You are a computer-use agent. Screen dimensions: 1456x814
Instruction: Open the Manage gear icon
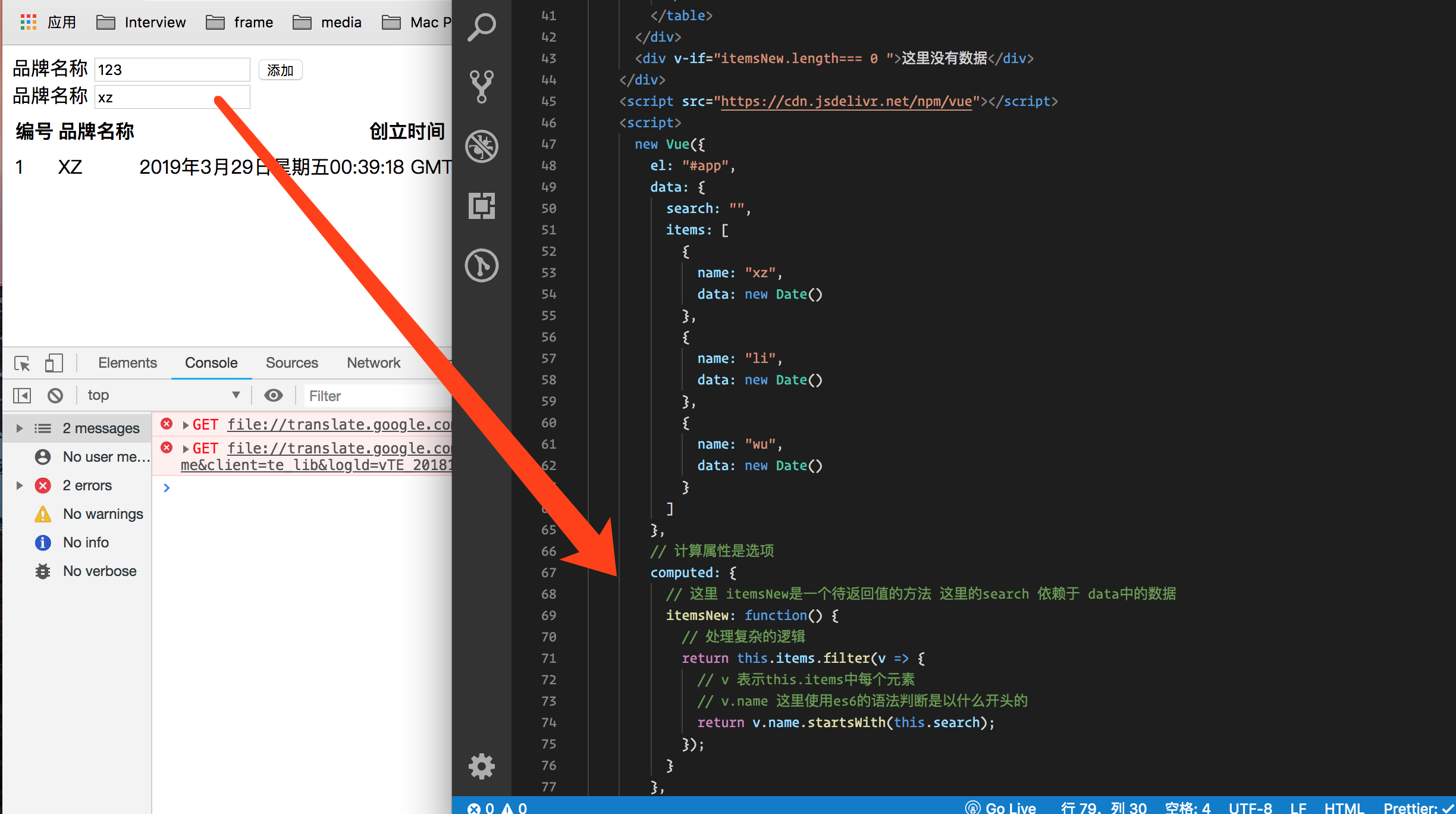click(481, 766)
